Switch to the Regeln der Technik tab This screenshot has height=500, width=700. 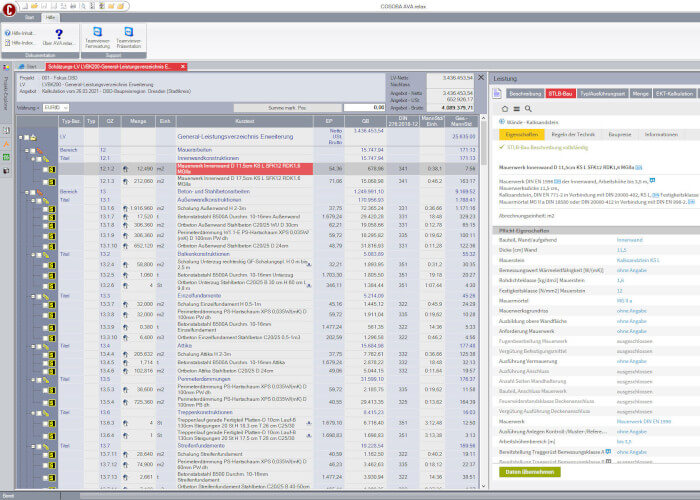click(573, 134)
